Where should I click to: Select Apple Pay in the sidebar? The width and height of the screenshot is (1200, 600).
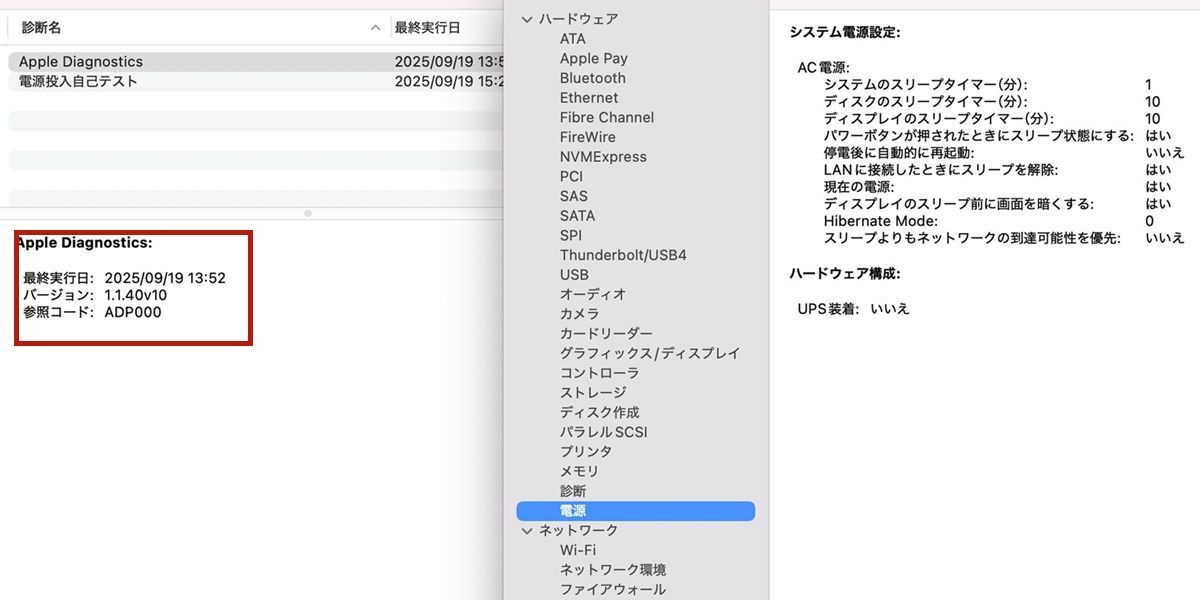(x=593, y=59)
